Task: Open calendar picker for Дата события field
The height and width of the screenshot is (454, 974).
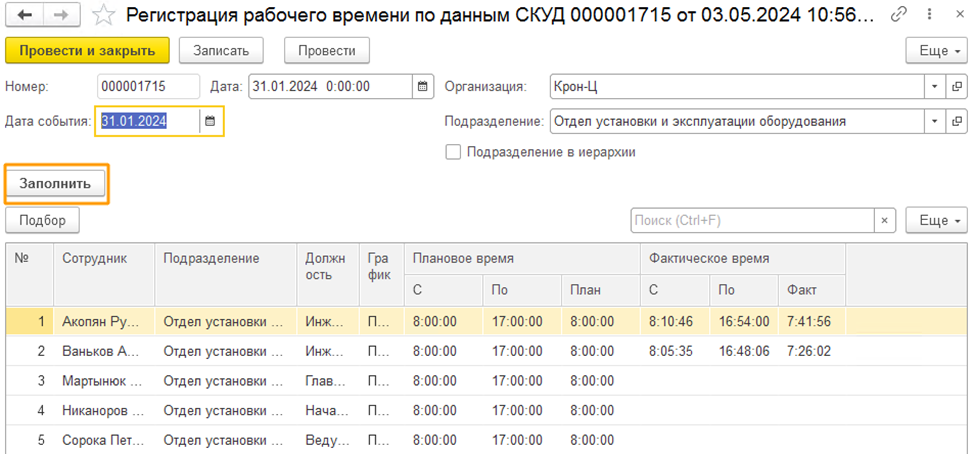Action: click(x=210, y=121)
